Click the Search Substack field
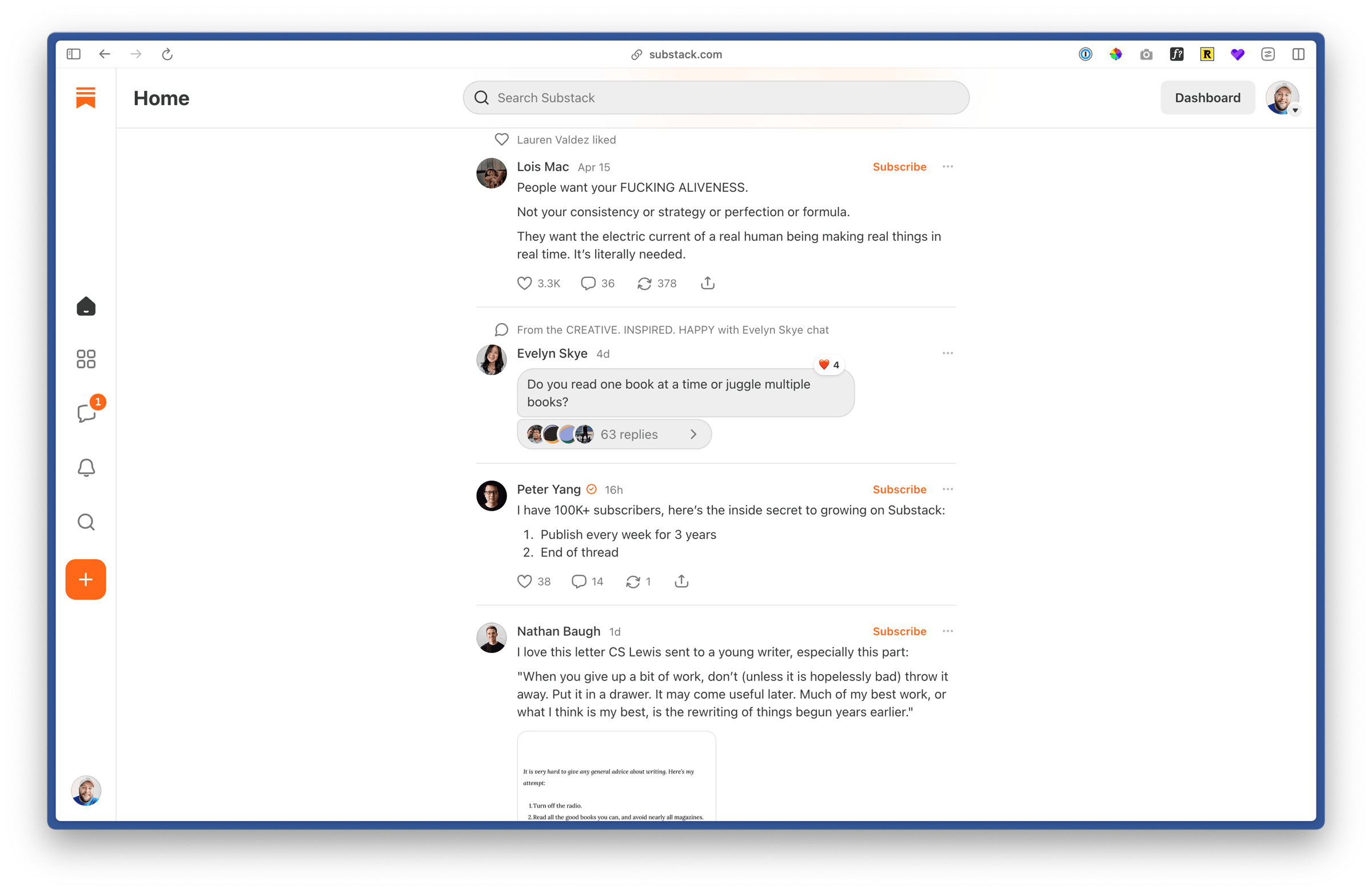Screen dimensions: 1372x892 pos(715,98)
